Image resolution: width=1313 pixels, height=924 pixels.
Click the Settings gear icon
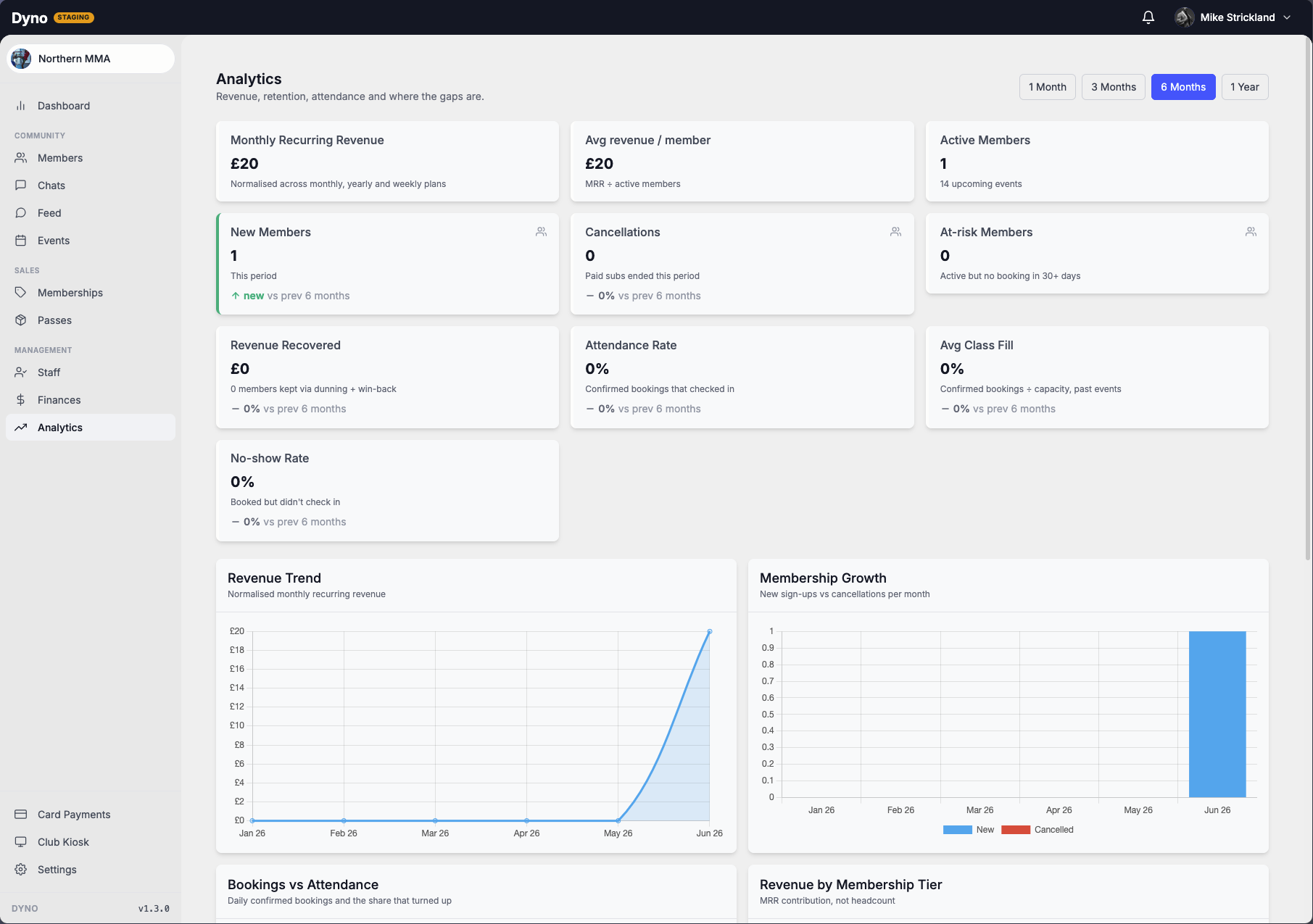click(x=21, y=870)
